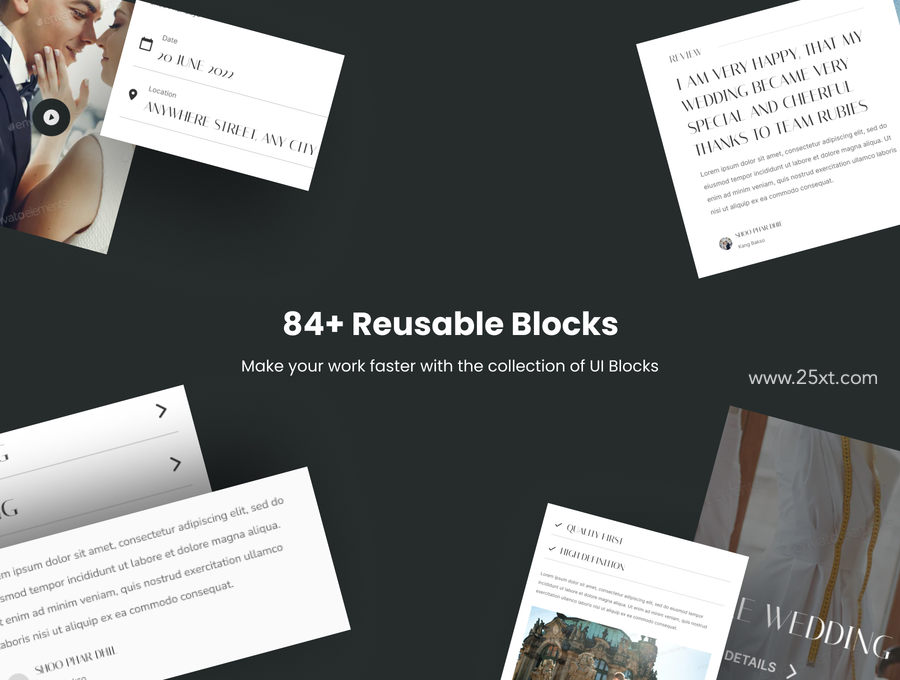Click the large "SHOO PHAR DHIL" name, bottom-left card
This screenshot has width=900, height=680.
[x=76, y=660]
